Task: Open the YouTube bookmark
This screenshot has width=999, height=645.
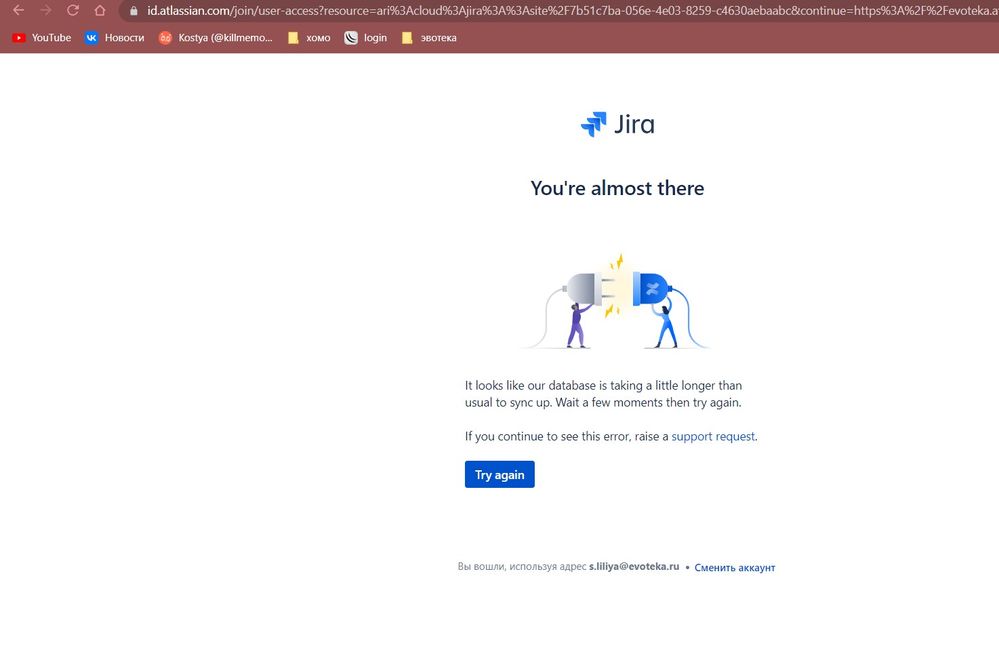Action: 42,38
